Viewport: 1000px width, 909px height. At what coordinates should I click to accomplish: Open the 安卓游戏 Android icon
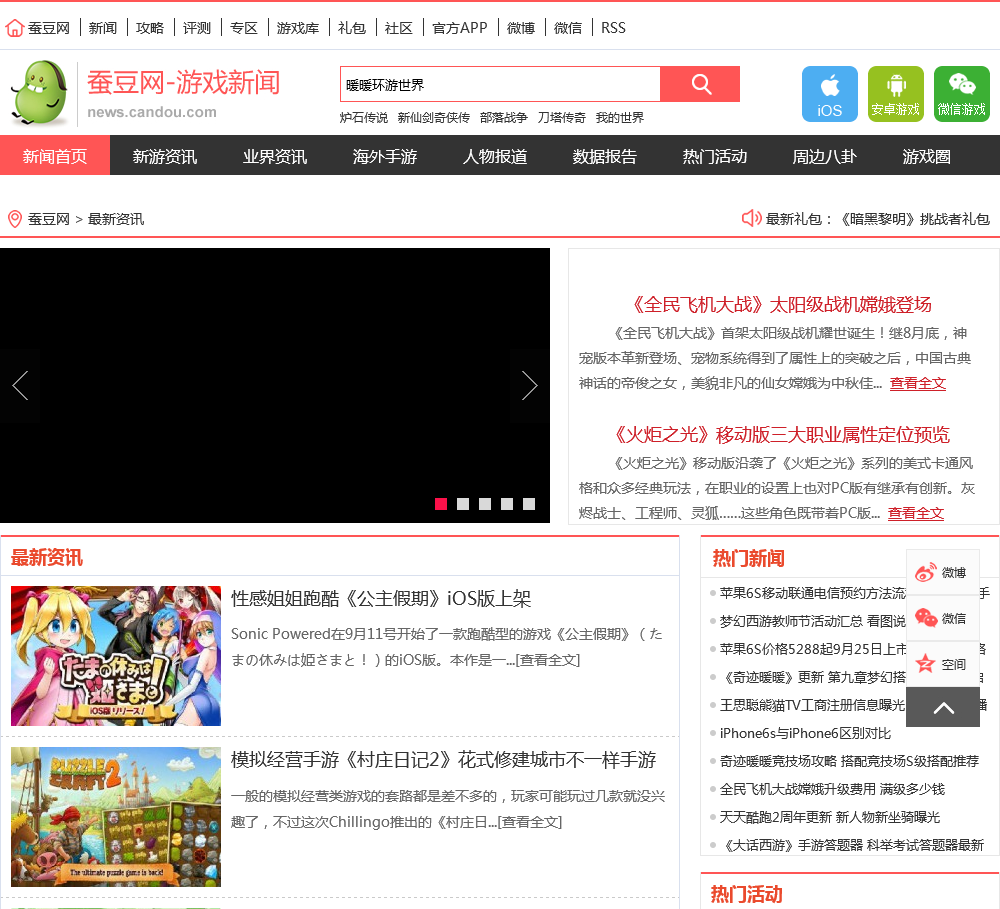(x=895, y=94)
